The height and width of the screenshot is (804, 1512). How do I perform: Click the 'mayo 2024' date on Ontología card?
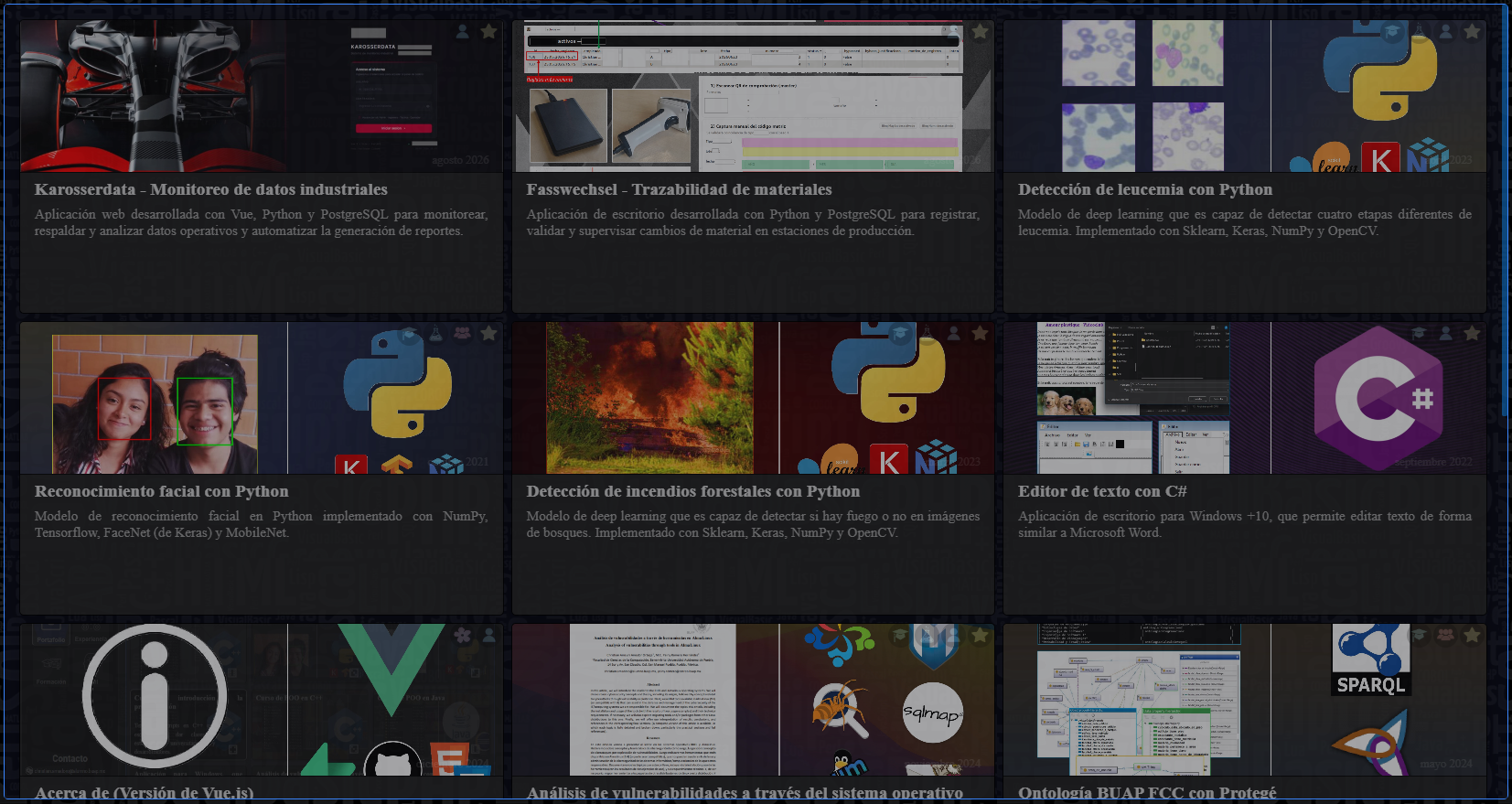click(1446, 764)
